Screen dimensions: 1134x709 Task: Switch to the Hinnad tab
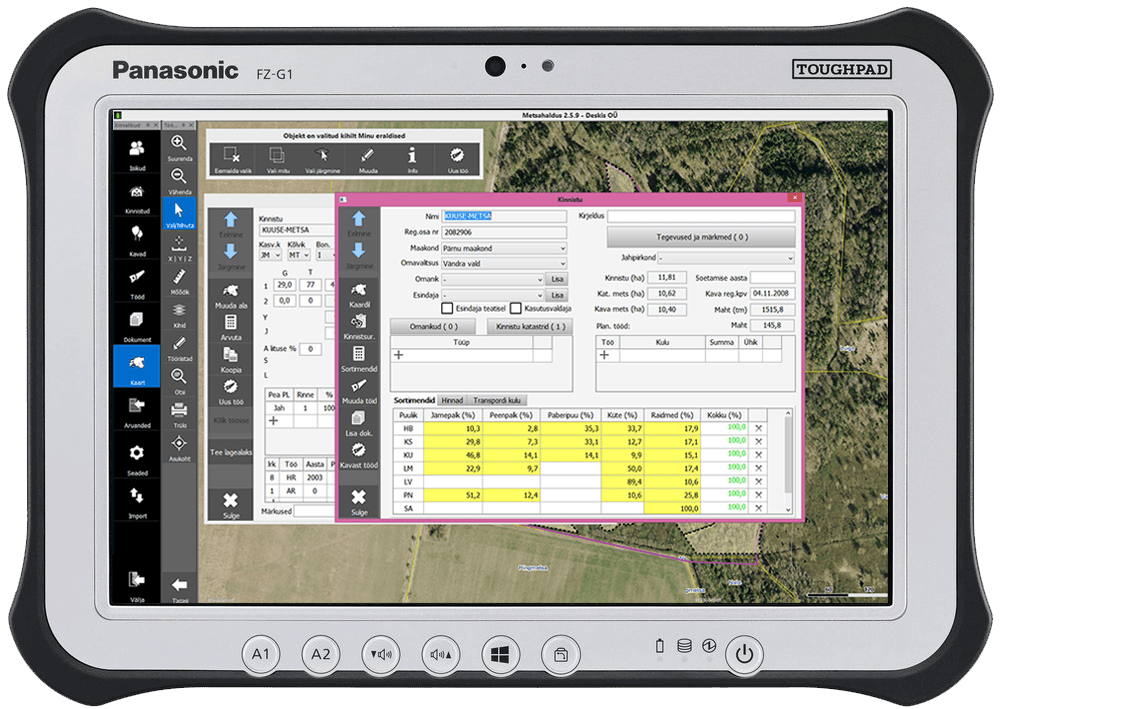pyautogui.click(x=452, y=400)
